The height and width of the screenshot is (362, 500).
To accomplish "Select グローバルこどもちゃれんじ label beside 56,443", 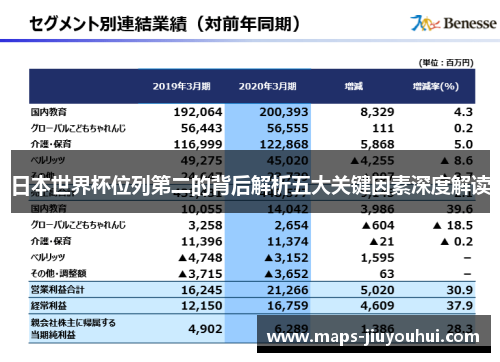I will pos(78,128).
